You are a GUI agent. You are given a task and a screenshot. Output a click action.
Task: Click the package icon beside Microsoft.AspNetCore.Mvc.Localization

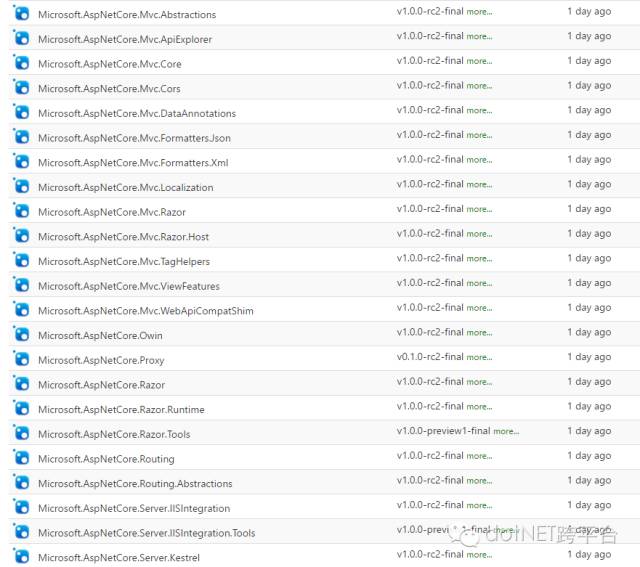tap(21, 186)
